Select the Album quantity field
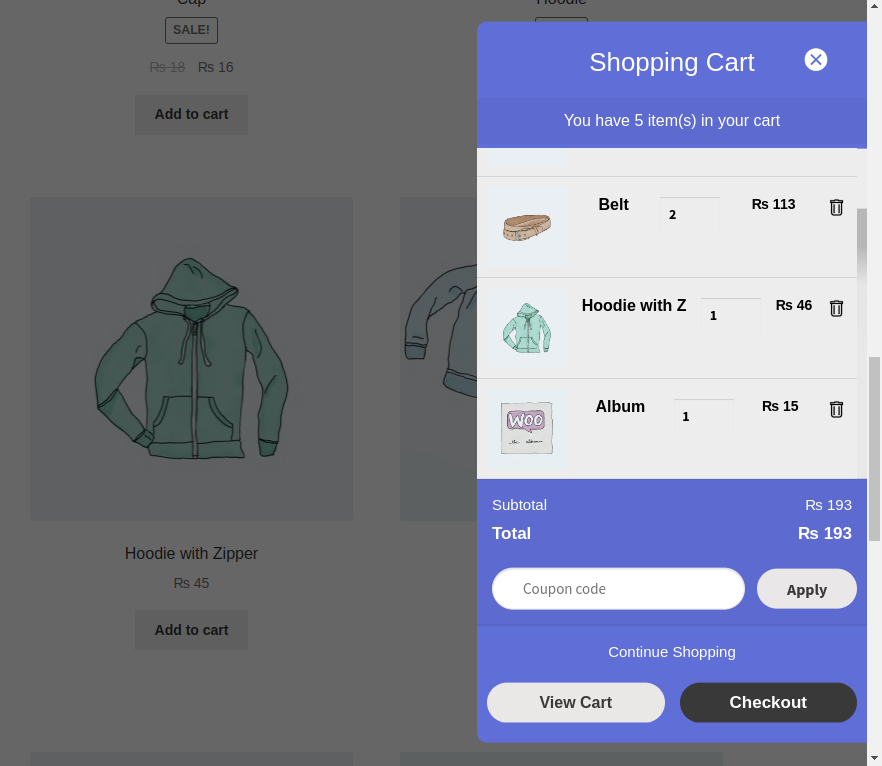Image resolution: width=882 pixels, height=766 pixels. (703, 415)
